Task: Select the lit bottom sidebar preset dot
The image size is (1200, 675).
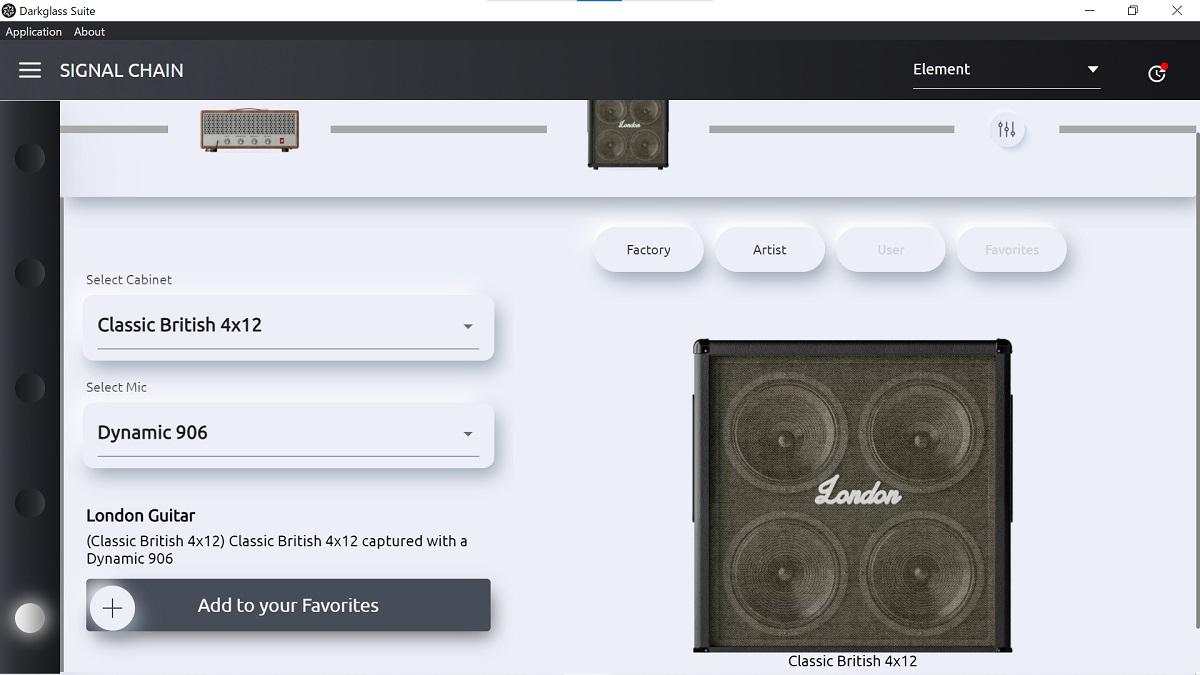Action: click(x=30, y=618)
